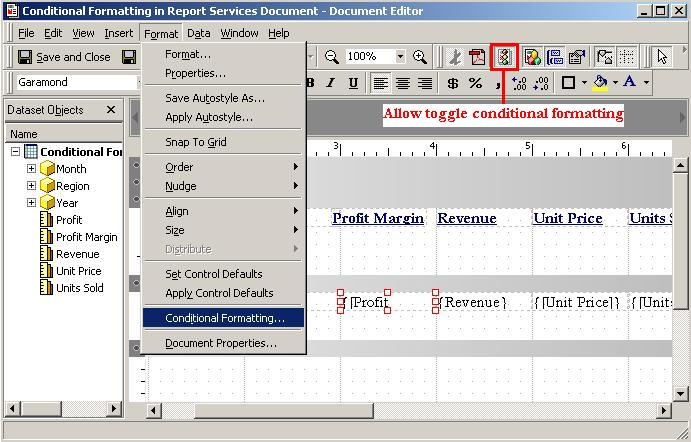Click the percent format icon

[476, 83]
